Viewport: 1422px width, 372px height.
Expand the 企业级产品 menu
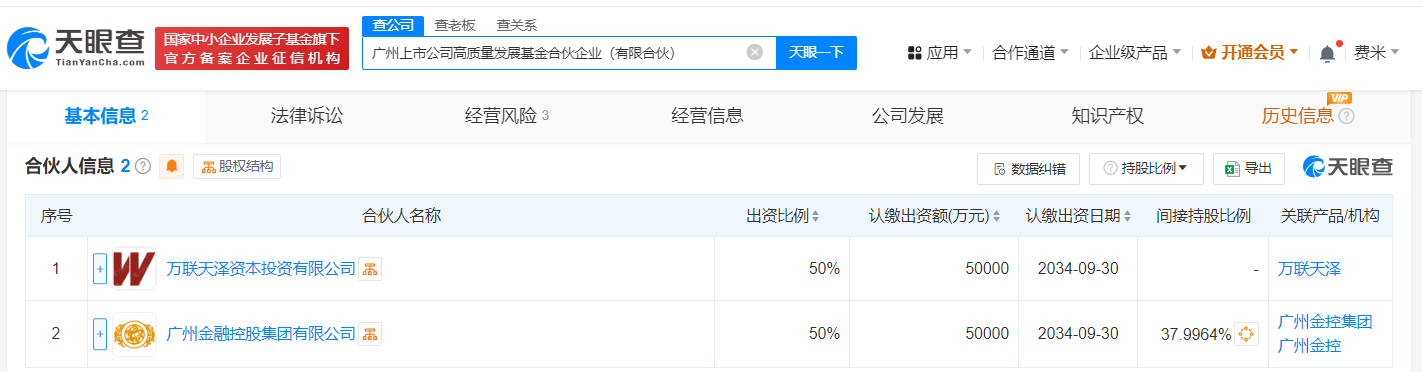click(1135, 52)
